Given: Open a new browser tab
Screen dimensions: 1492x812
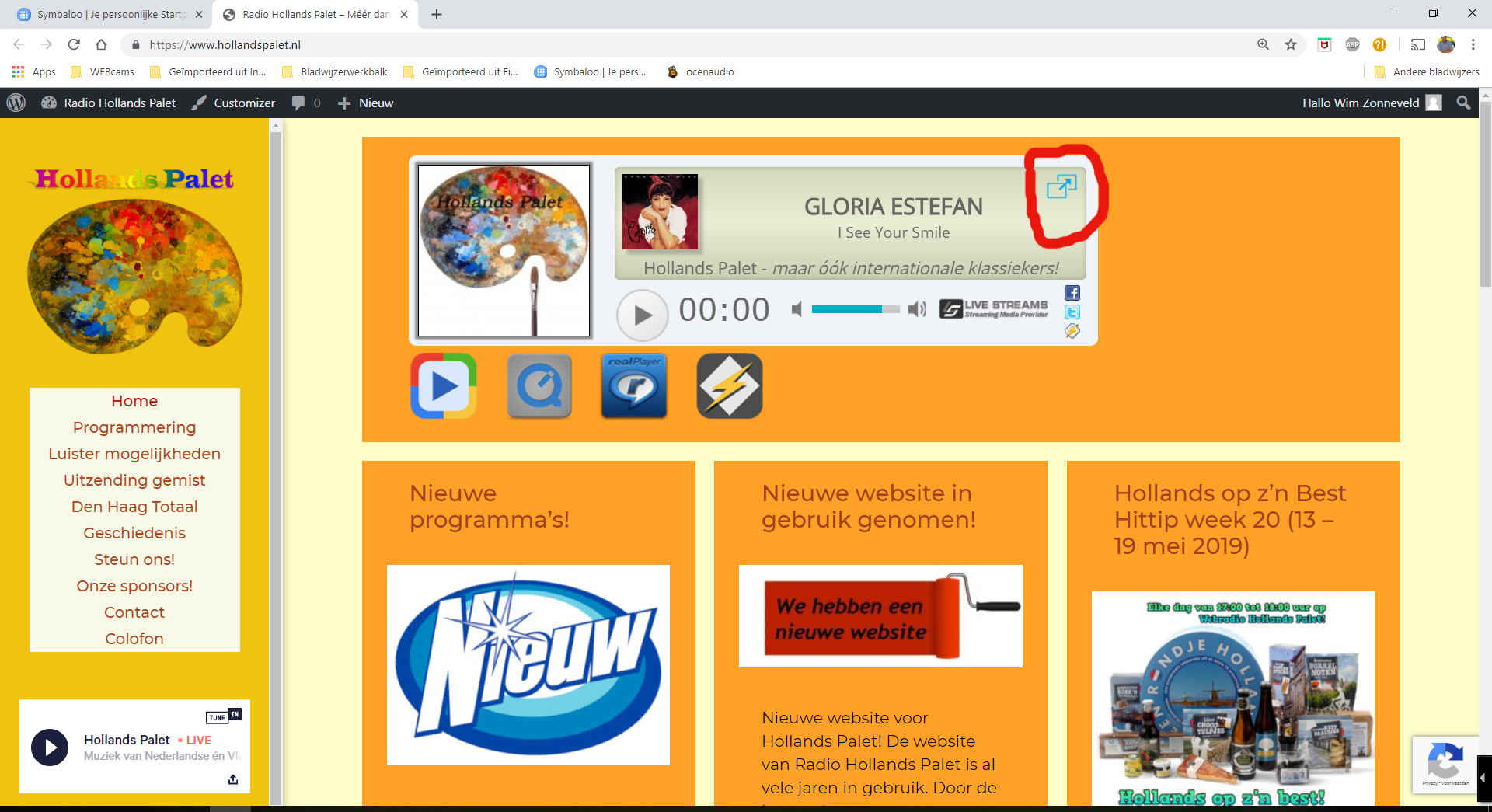Looking at the screenshot, I should coord(437,14).
